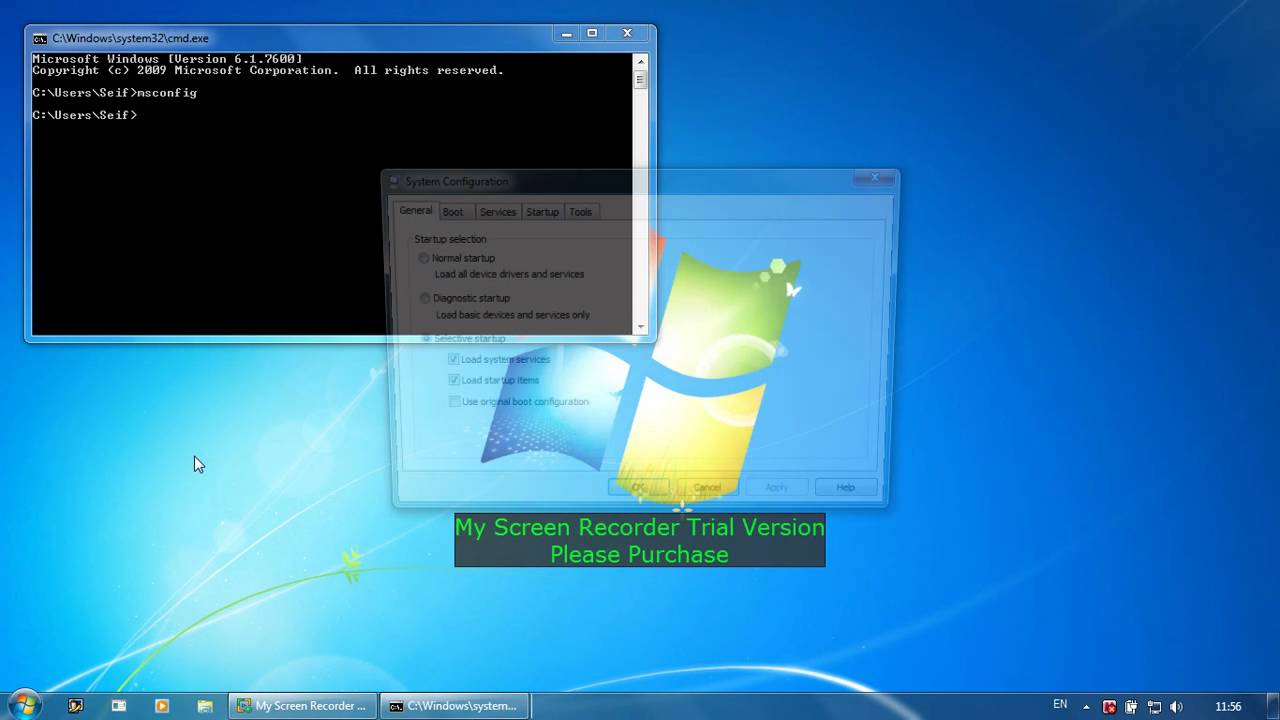Click the 11:56 system clock

1228,706
